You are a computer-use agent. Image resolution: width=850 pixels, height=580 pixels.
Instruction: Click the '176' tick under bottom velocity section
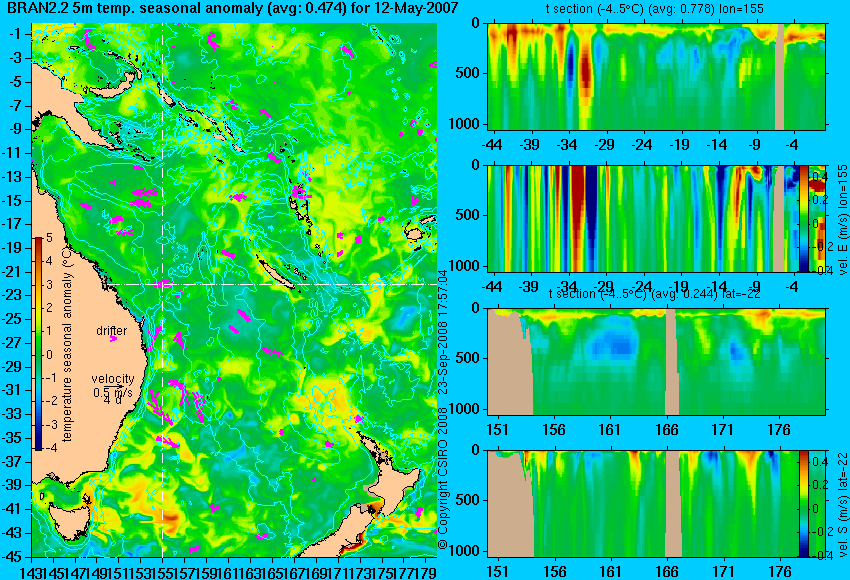coord(781,572)
